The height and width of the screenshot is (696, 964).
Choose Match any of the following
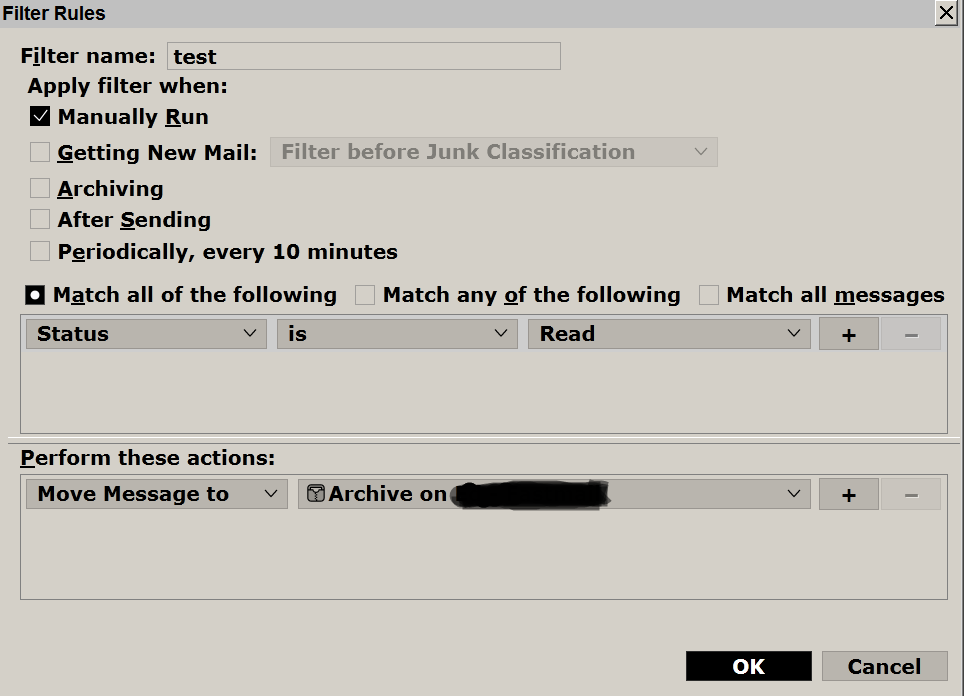point(365,295)
